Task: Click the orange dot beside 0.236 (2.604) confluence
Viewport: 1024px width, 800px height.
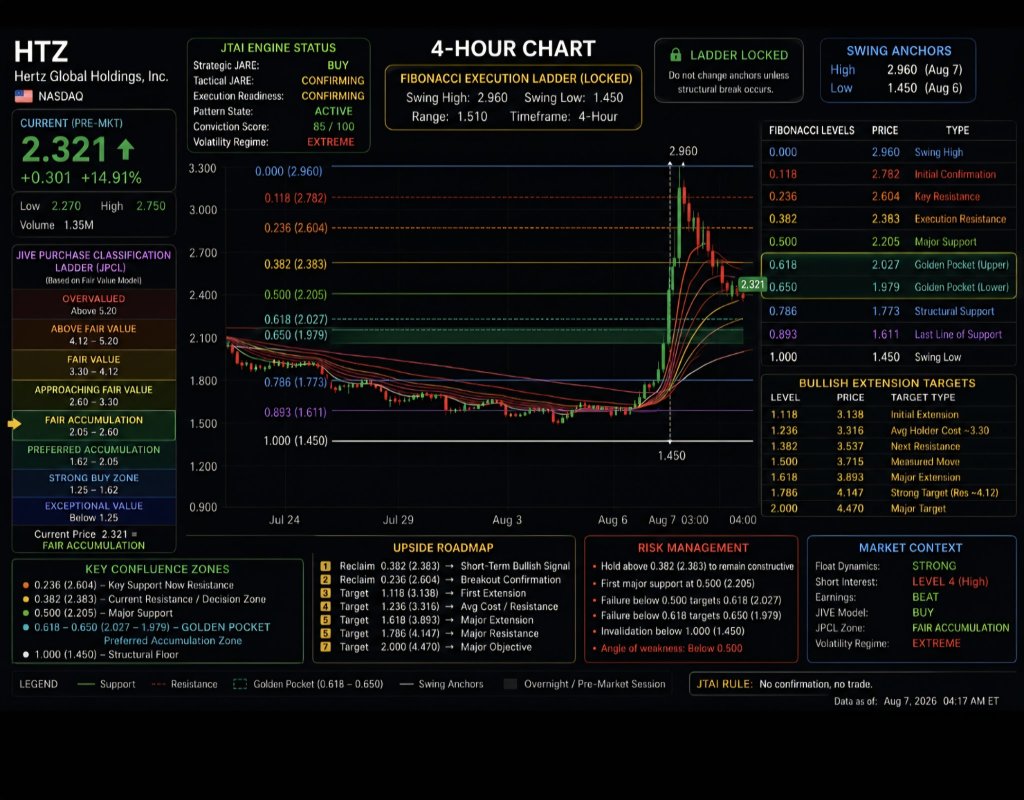Action: (25, 585)
